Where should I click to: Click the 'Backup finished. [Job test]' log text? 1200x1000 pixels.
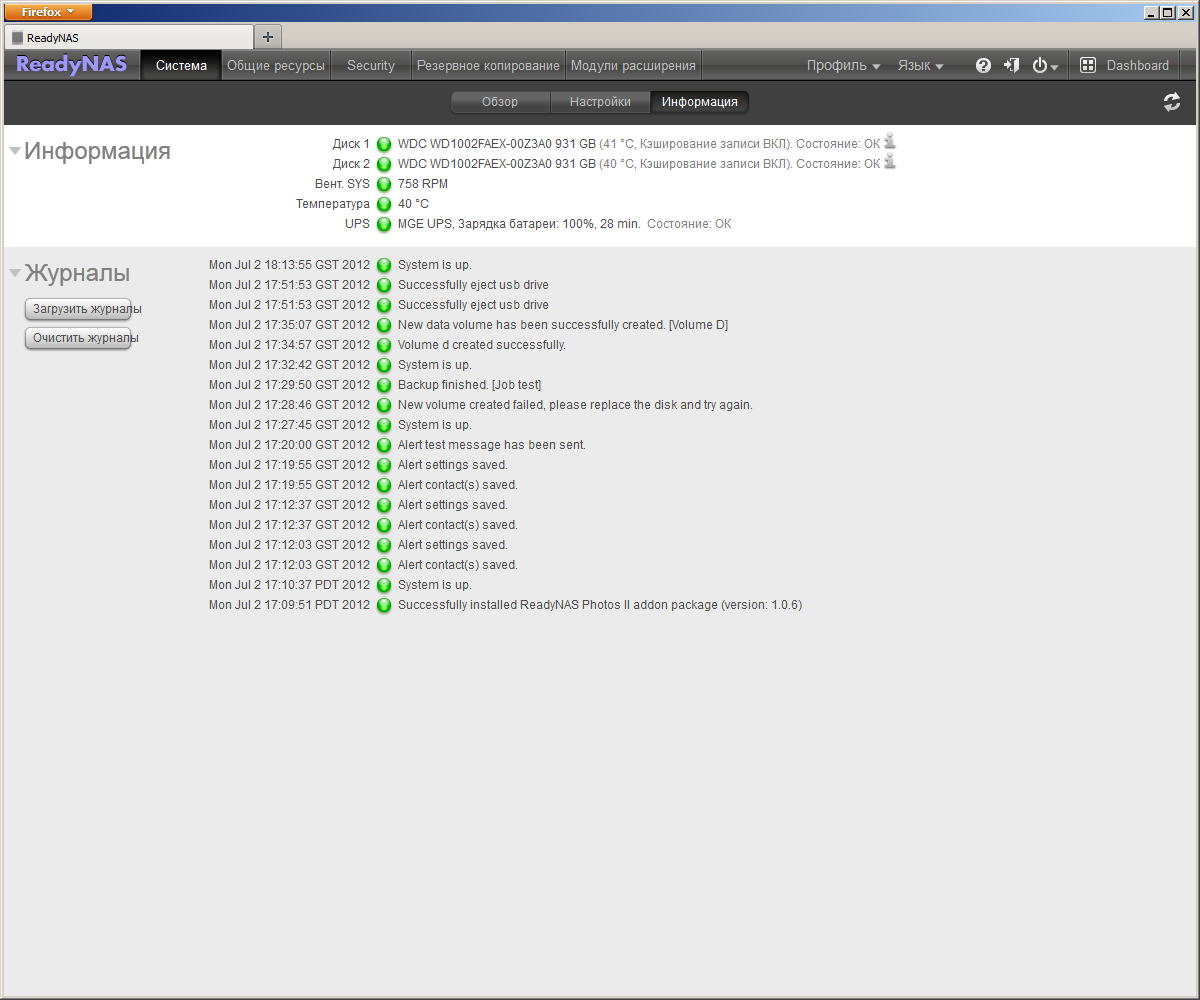point(469,385)
